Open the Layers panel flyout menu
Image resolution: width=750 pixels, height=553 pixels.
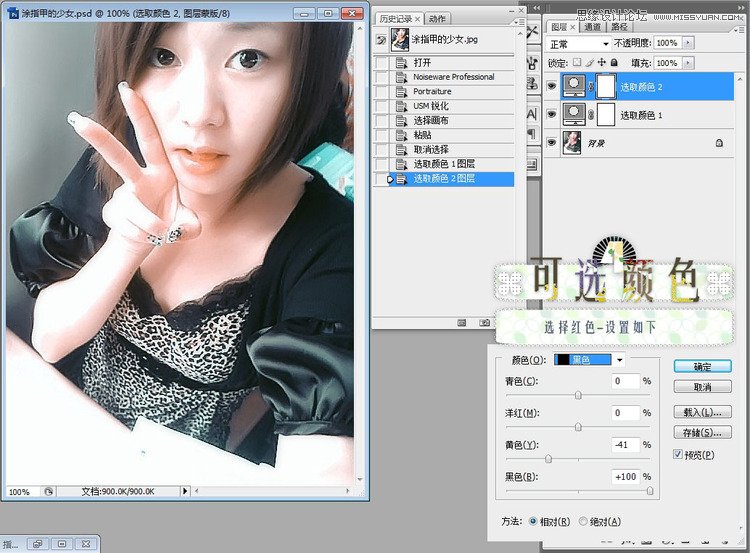tap(738, 30)
